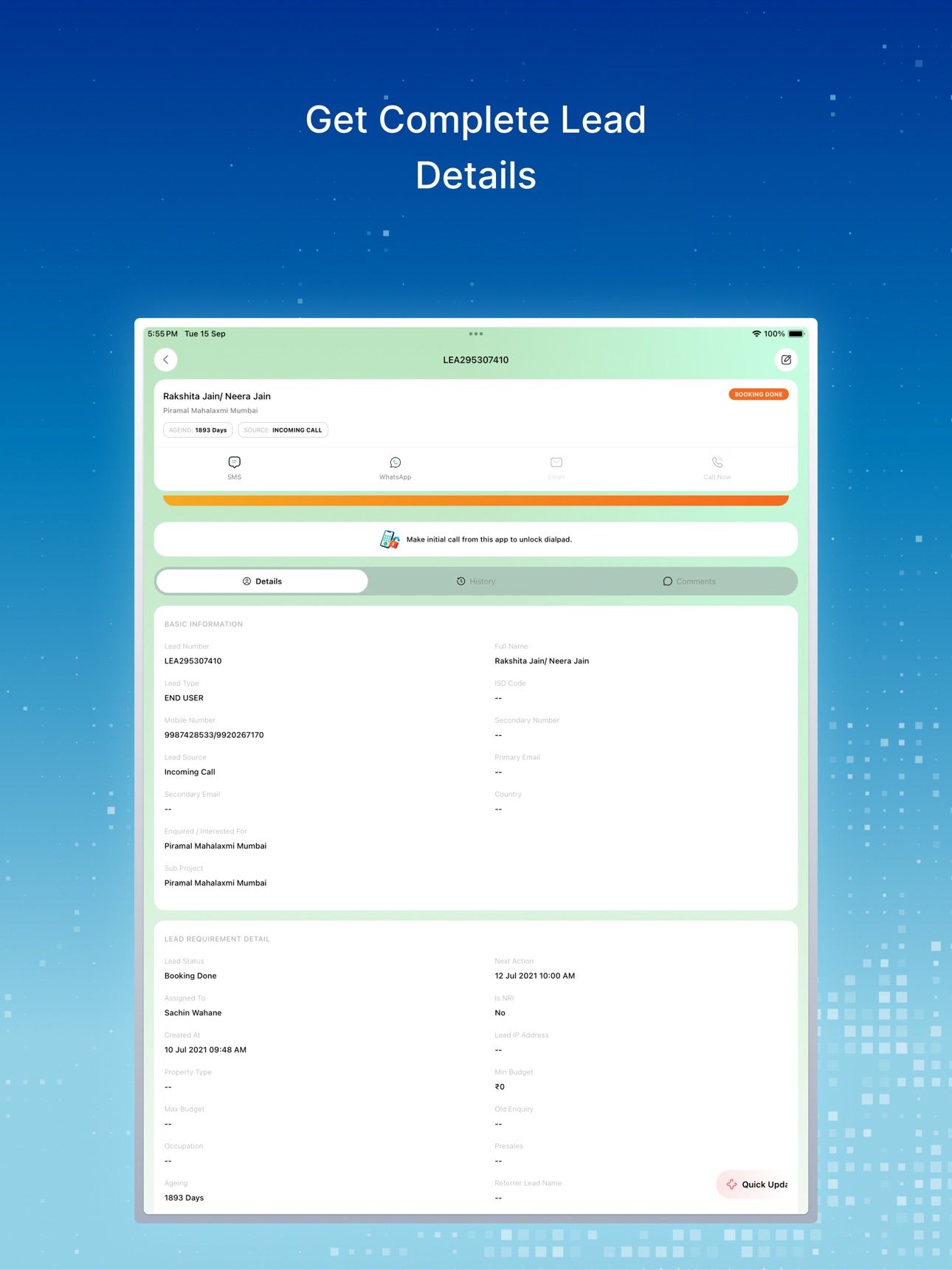Check the battery indicator icon
The width and height of the screenshot is (952, 1270).
coord(796,334)
